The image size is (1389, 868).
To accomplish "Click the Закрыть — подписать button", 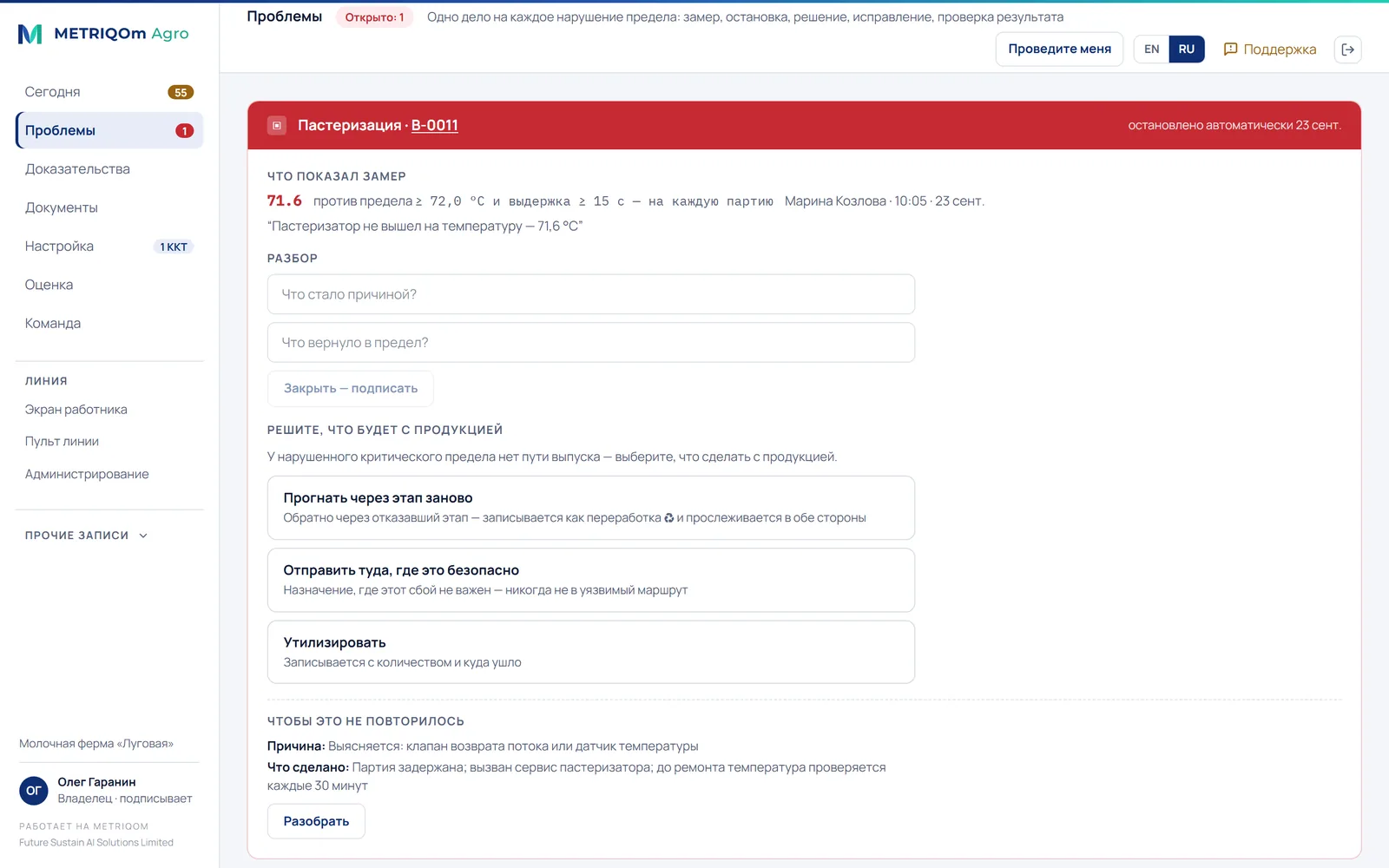I will [351, 389].
